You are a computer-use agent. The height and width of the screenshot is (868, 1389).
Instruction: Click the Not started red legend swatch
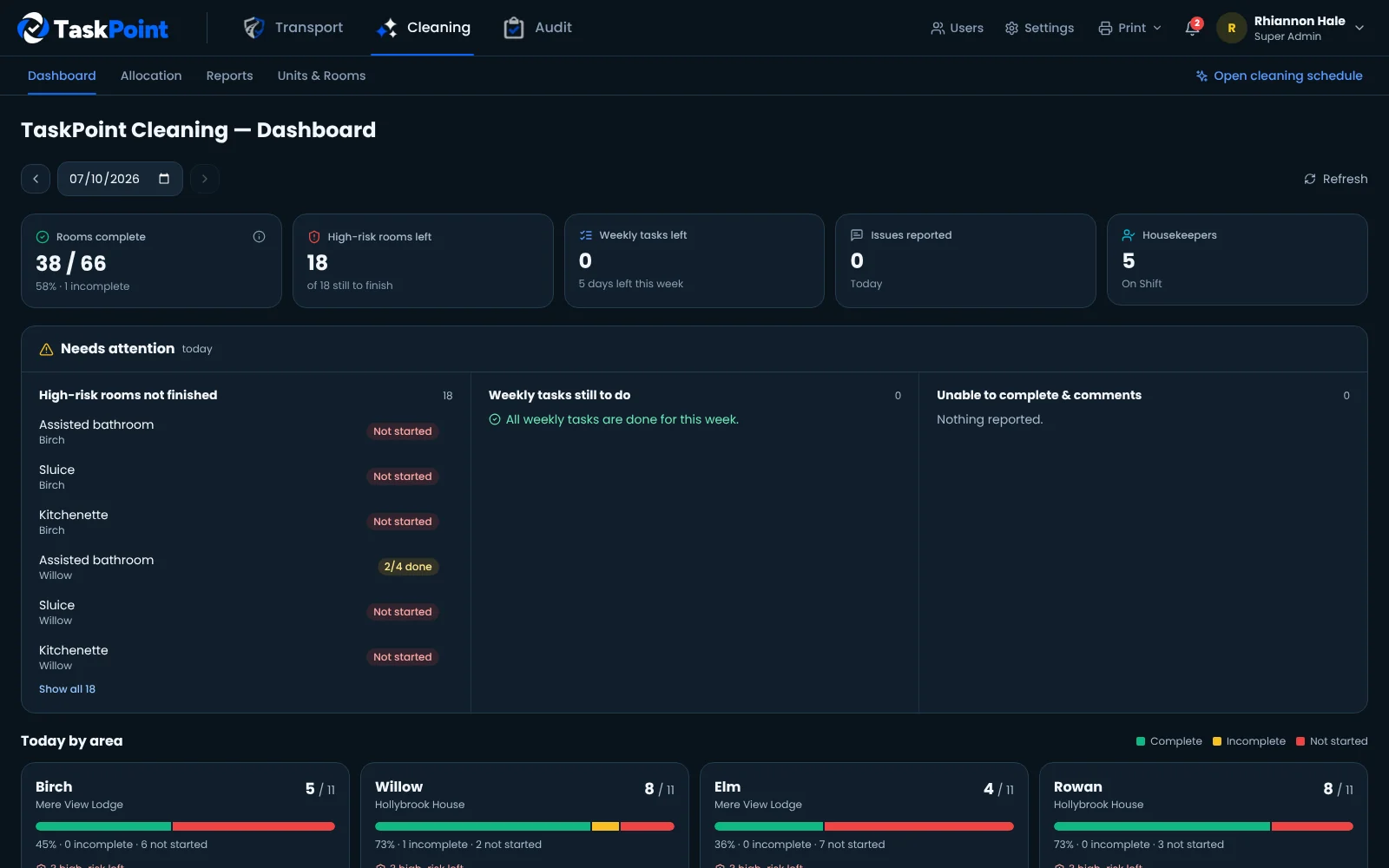click(1300, 741)
